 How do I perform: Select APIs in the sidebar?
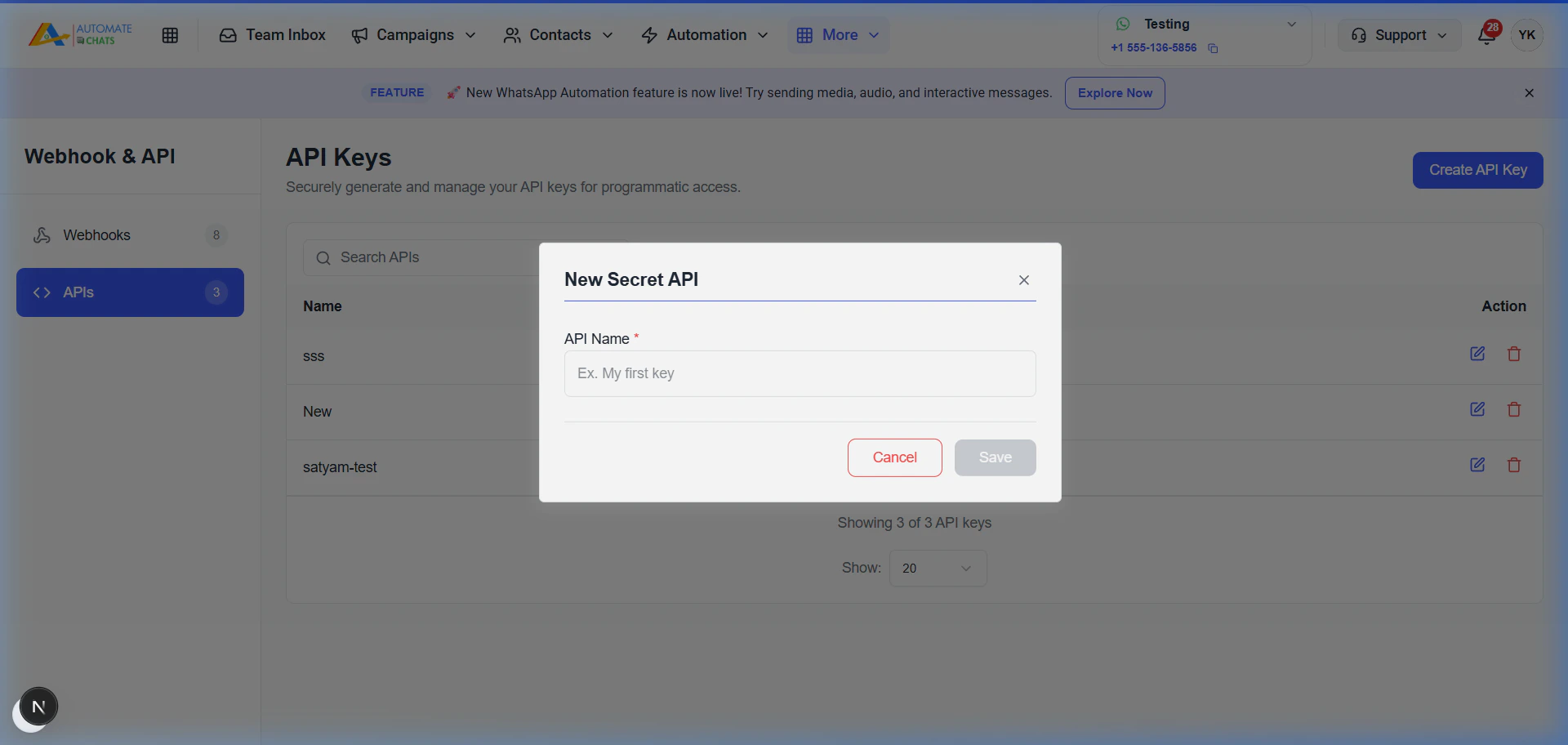point(130,292)
